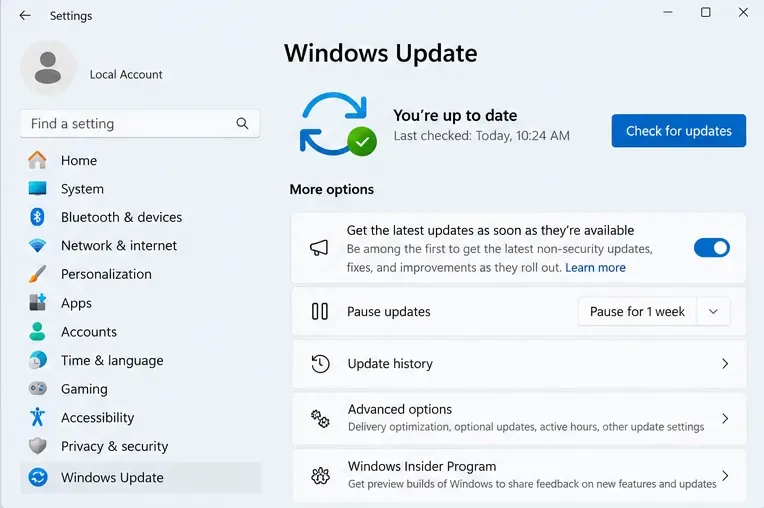Select Apps in the sidebar

pyautogui.click(x=76, y=303)
